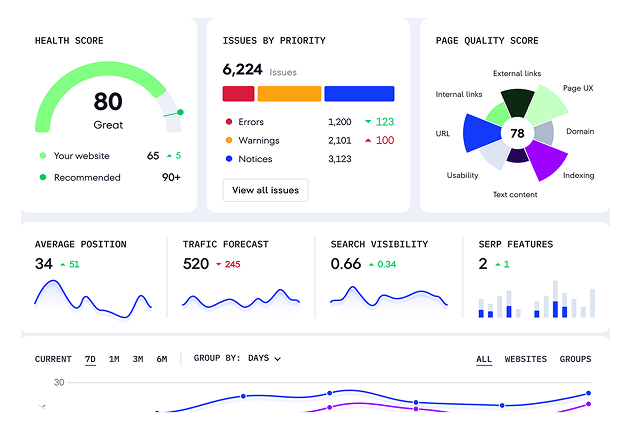Select the Groups filter tab
Viewport: 631px width, 430px height.
coord(575,359)
